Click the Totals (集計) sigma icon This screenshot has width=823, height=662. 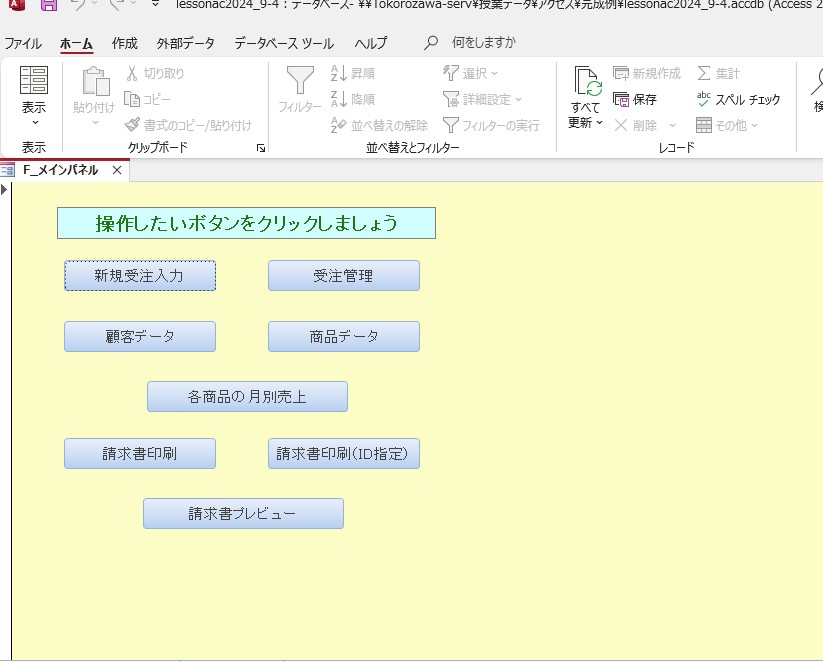(x=704, y=74)
